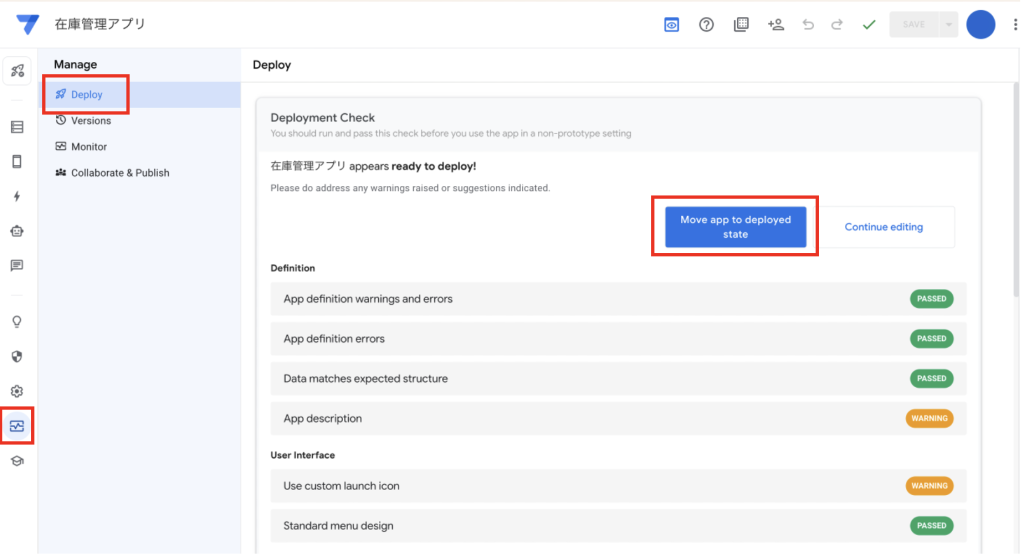Open the Views phone icon in sidebar
This screenshot has width=1024, height=557.
17,161
